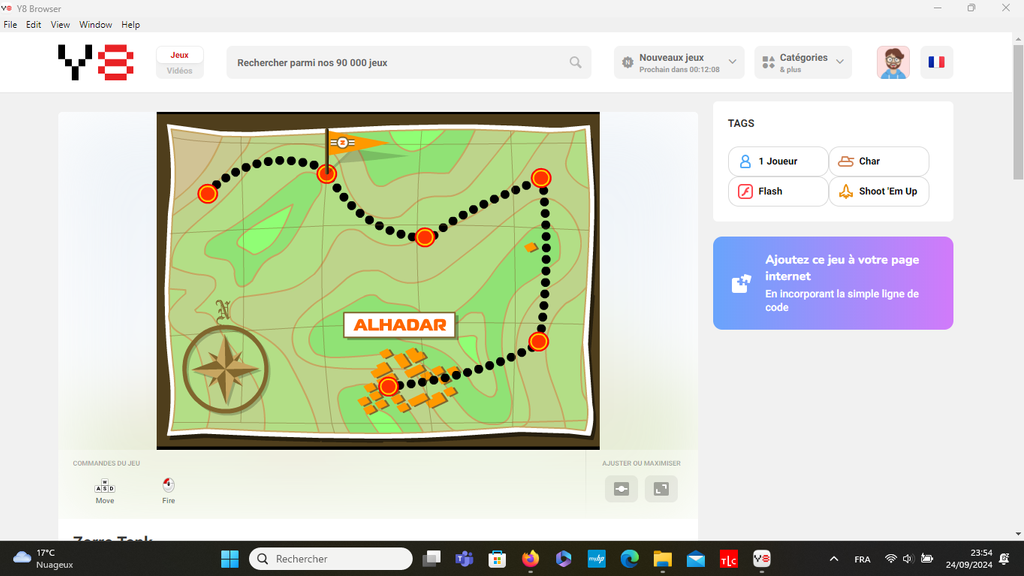Click the Windows taskbar Rechercher search box
1024x576 pixels.
330,559
